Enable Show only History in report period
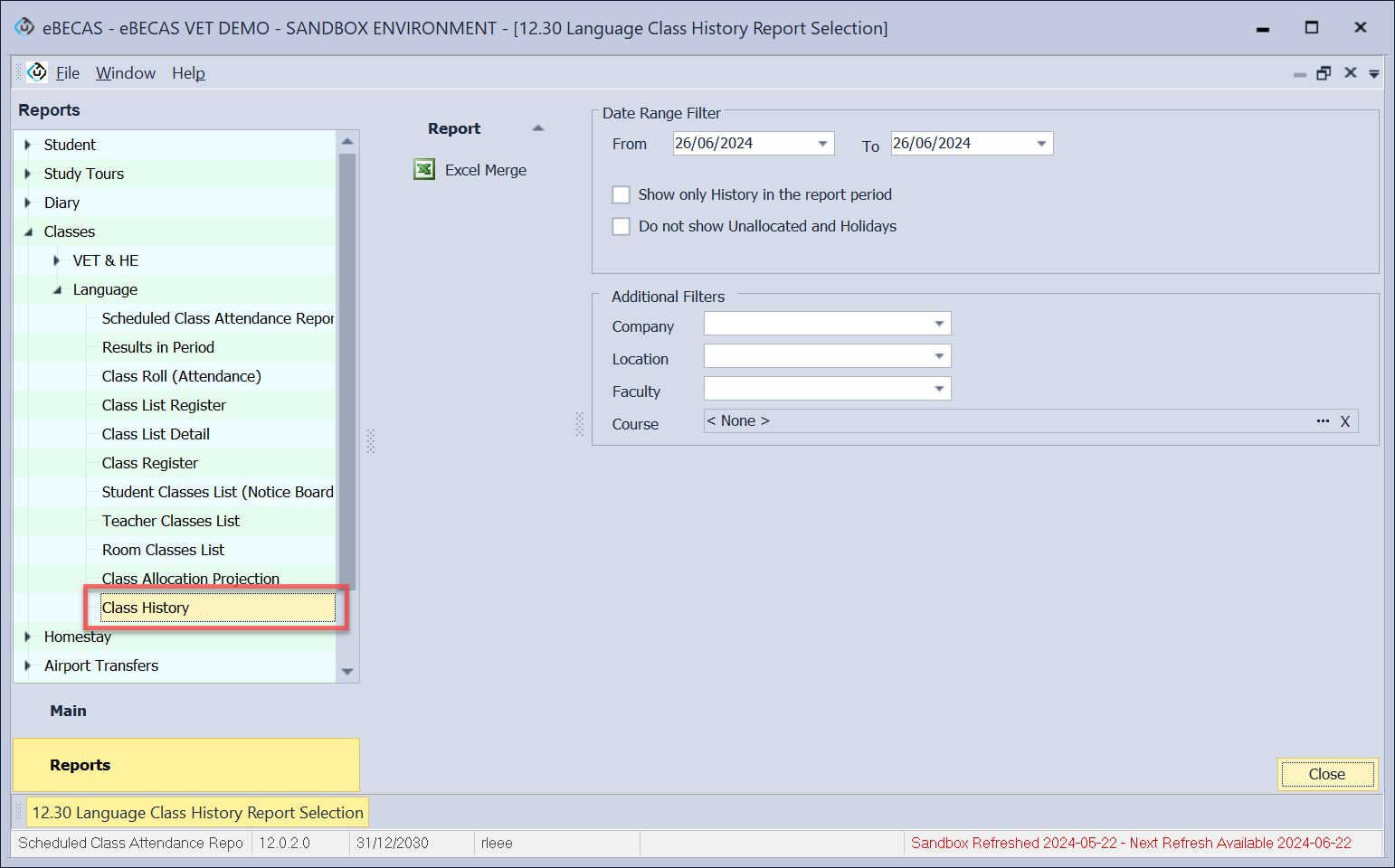This screenshot has height=868, width=1395. [622, 195]
